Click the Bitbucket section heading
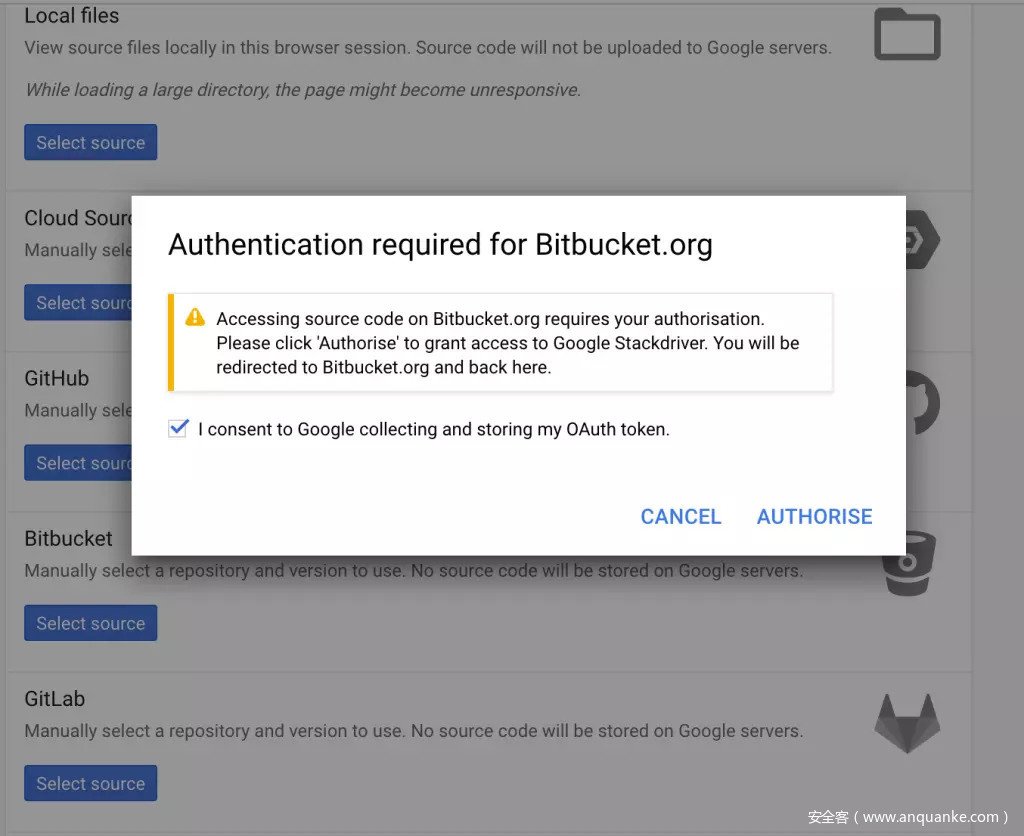Viewport: 1024px width, 836px height. 68,538
